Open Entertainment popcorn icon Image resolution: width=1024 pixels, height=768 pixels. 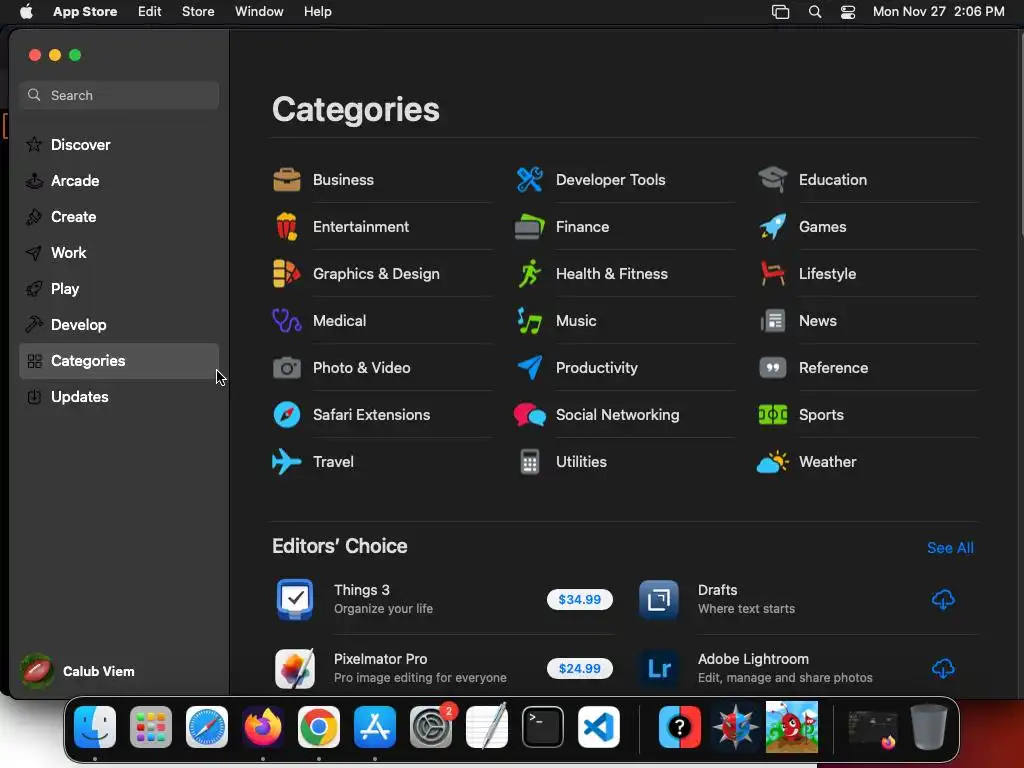pos(287,227)
